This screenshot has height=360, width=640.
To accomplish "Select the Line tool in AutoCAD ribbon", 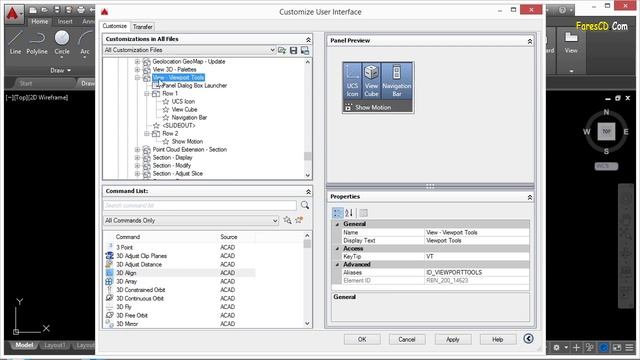I will click(15, 42).
